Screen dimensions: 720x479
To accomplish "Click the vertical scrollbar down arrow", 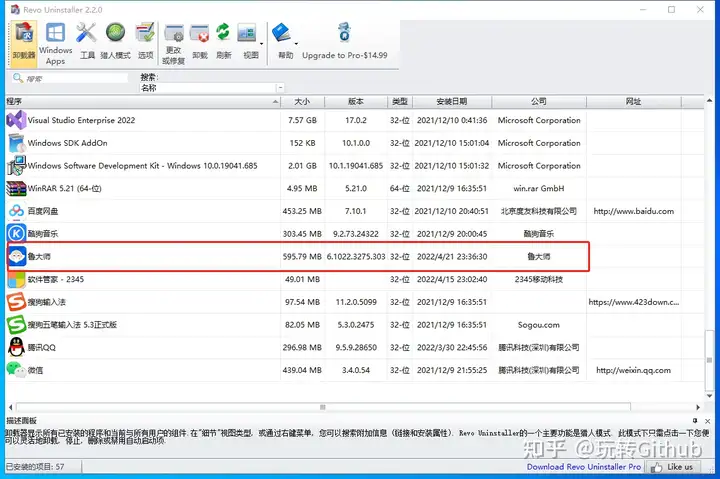I will pyautogui.click(x=709, y=396).
